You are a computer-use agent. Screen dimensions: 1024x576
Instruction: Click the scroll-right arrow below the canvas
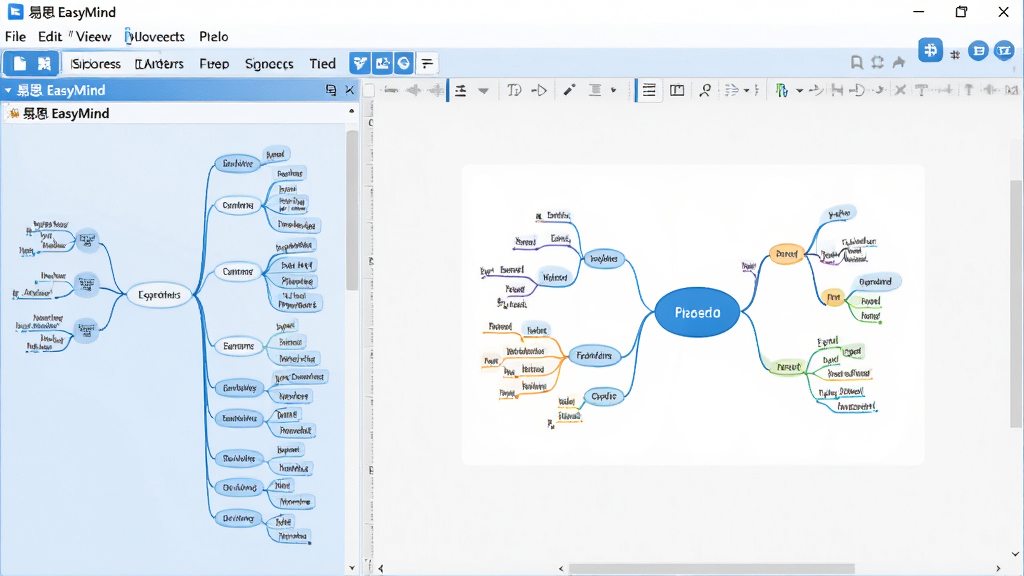coord(998,569)
